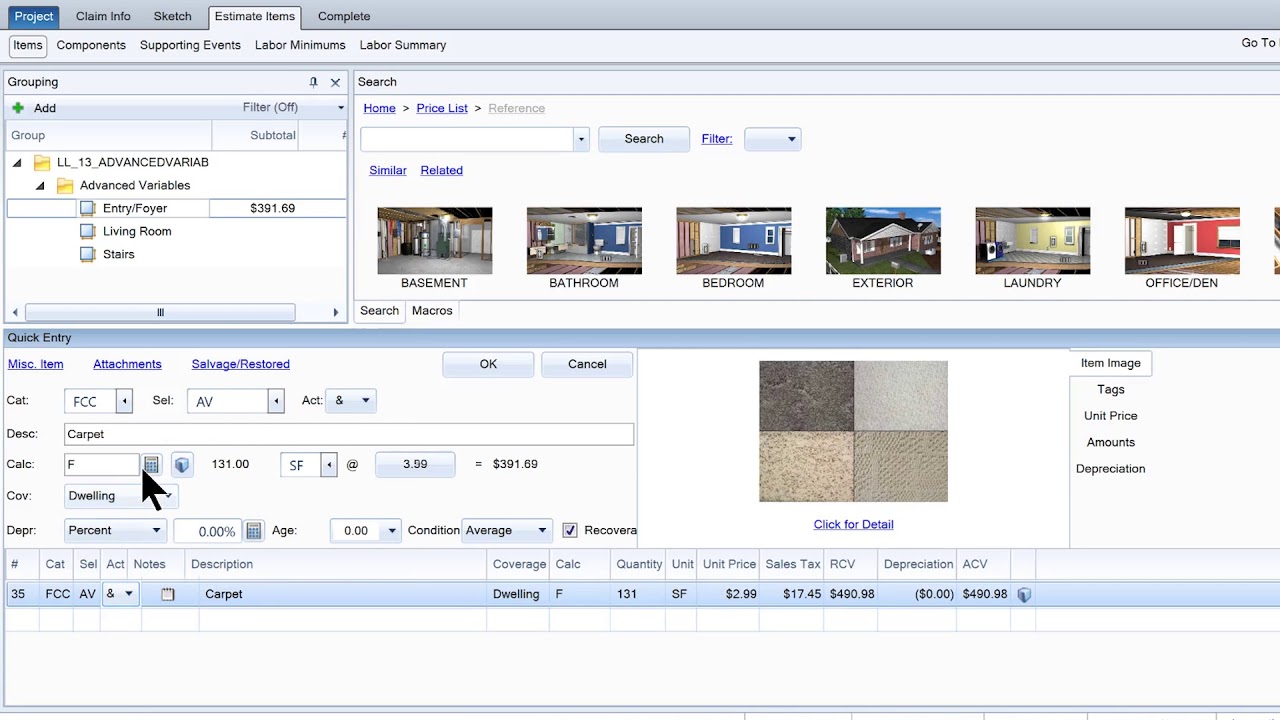Open the Cov Dwelling dropdown

(120, 496)
